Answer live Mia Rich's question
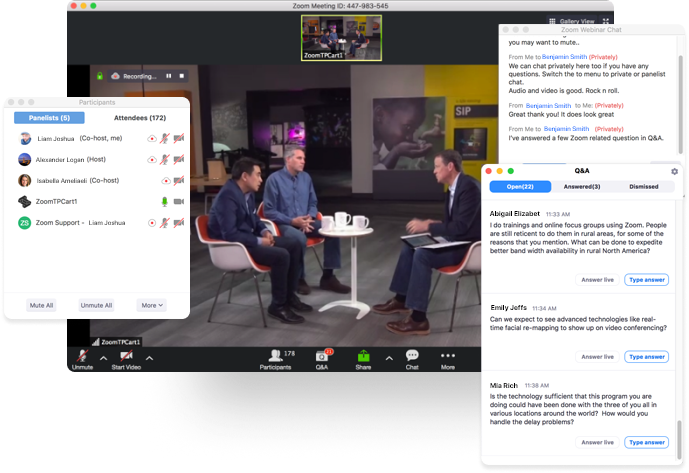This screenshot has width=689, height=473. coord(597,442)
